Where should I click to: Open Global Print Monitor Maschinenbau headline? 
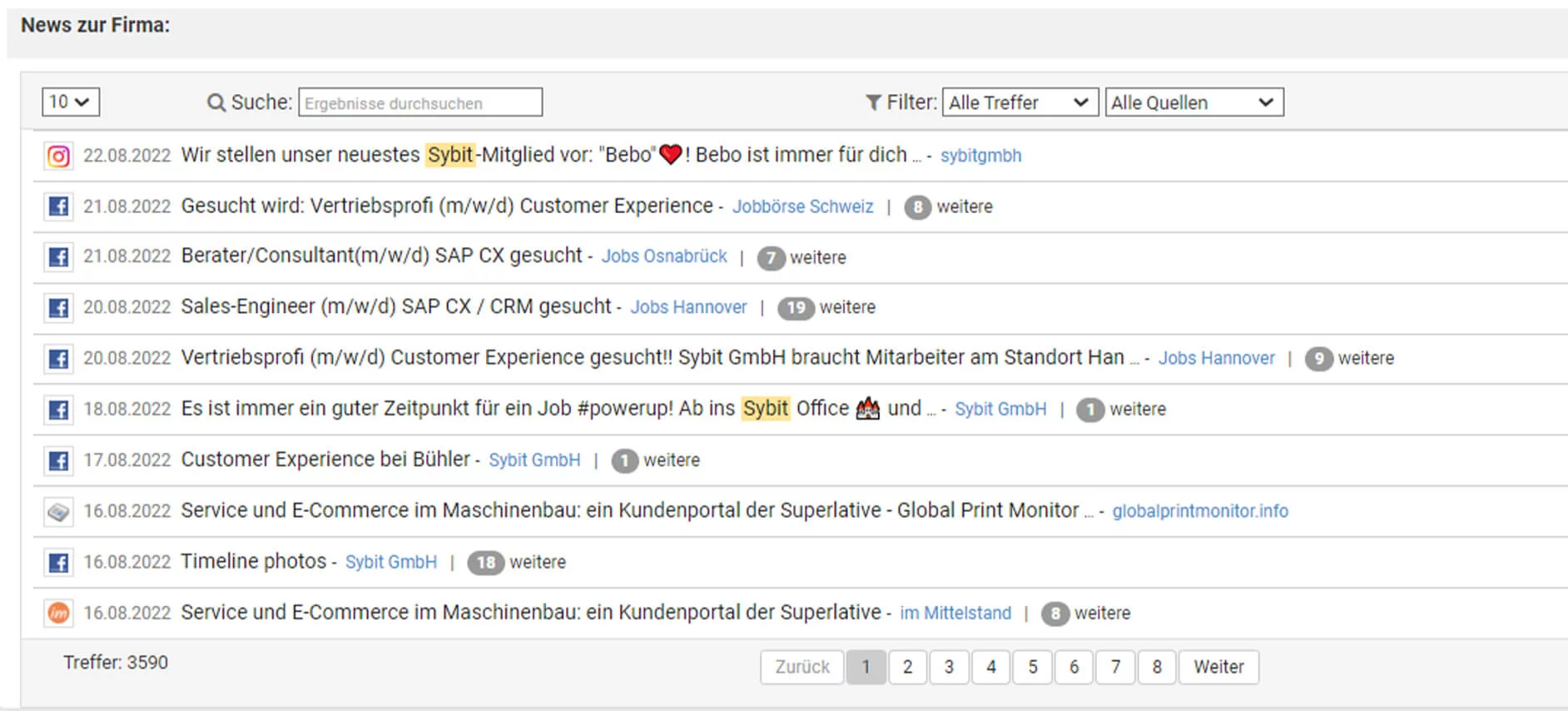tap(638, 510)
